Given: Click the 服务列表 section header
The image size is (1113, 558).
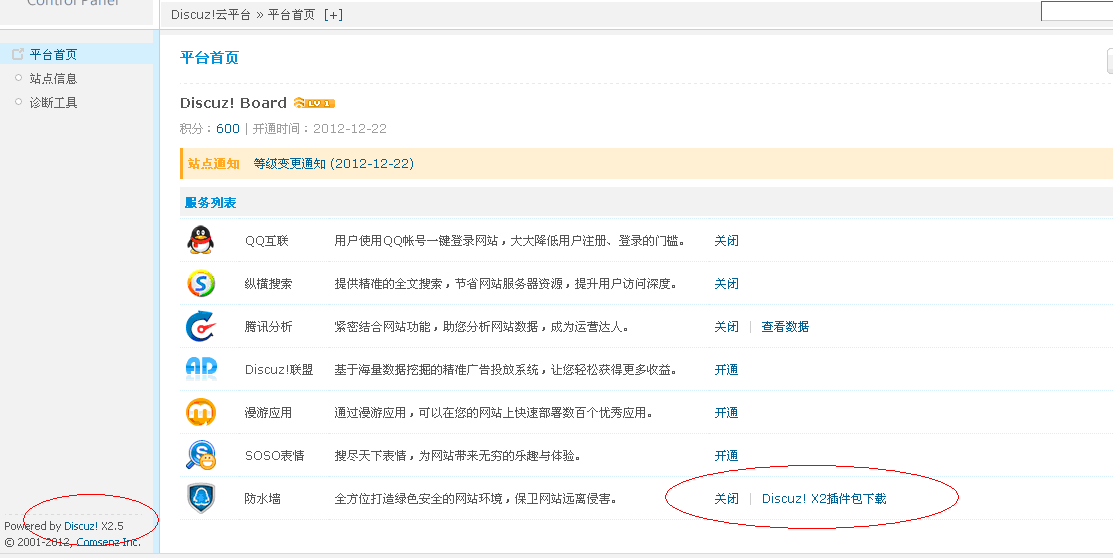Looking at the screenshot, I should point(210,202).
